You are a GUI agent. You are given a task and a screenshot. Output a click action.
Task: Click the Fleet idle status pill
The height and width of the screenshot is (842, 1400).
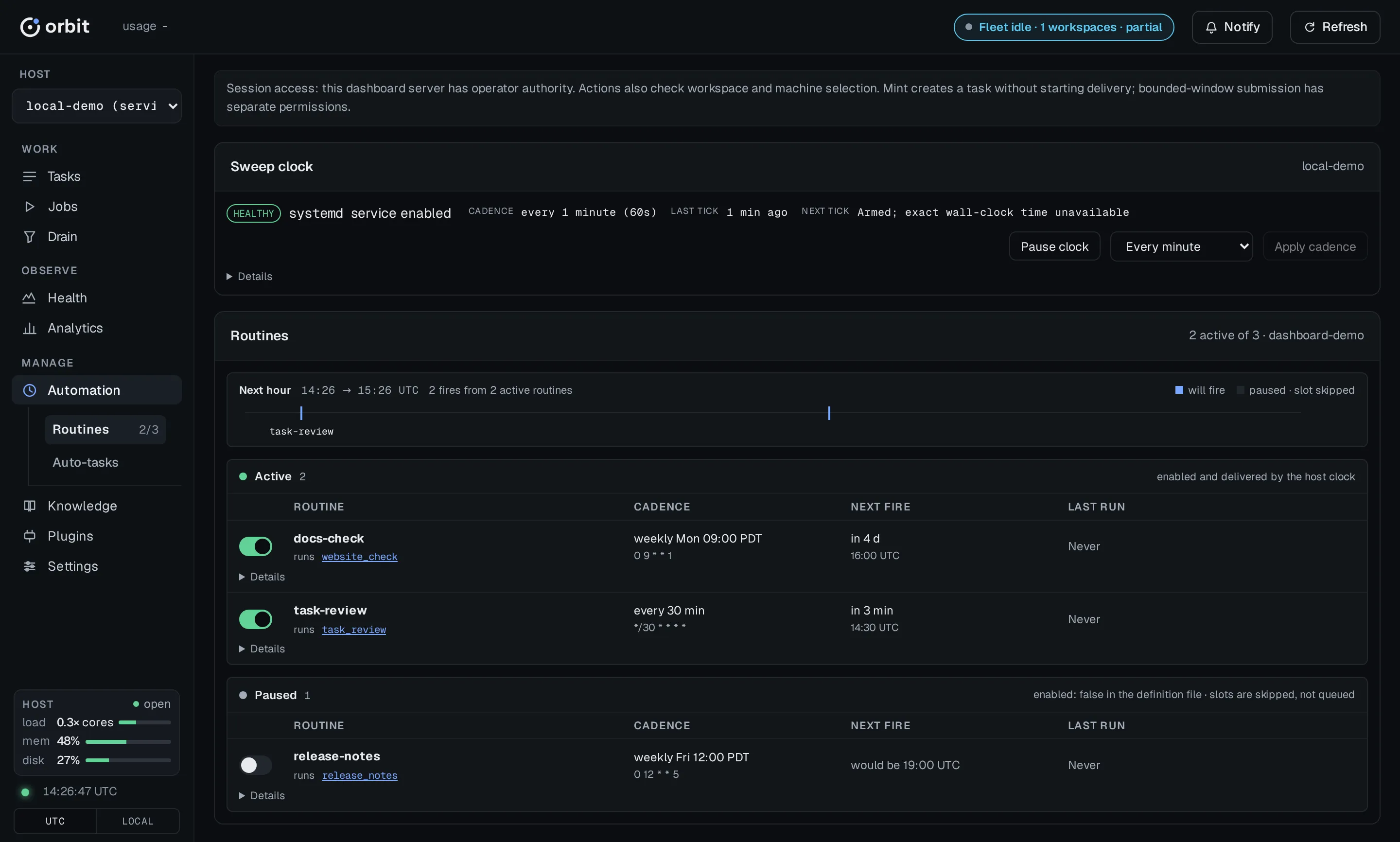click(1064, 27)
